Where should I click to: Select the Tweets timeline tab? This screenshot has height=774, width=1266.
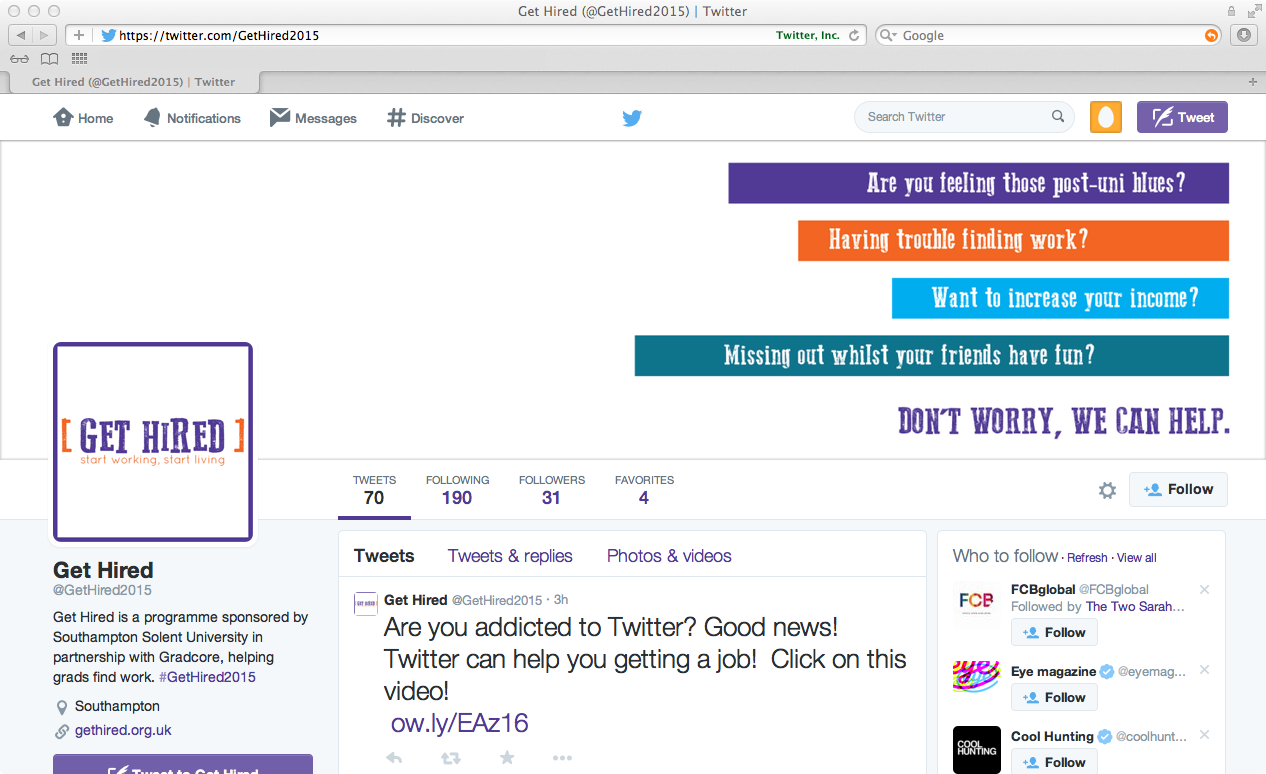(x=384, y=556)
